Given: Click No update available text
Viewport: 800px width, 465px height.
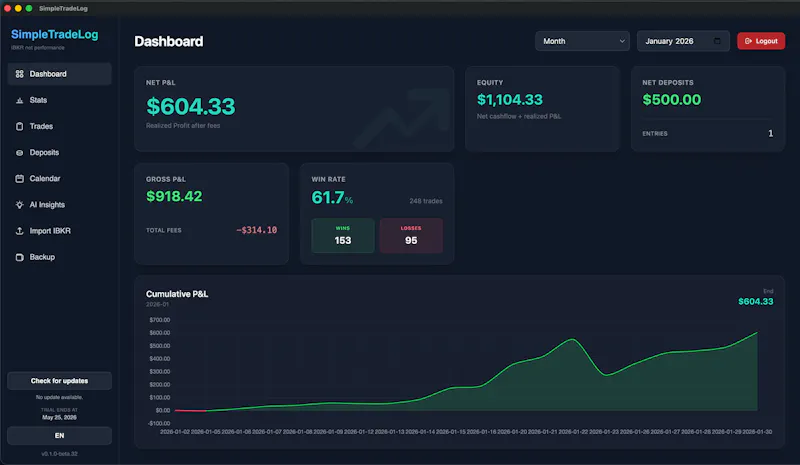Looking at the screenshot, I should pyautogui.click(x=59, y=397).
